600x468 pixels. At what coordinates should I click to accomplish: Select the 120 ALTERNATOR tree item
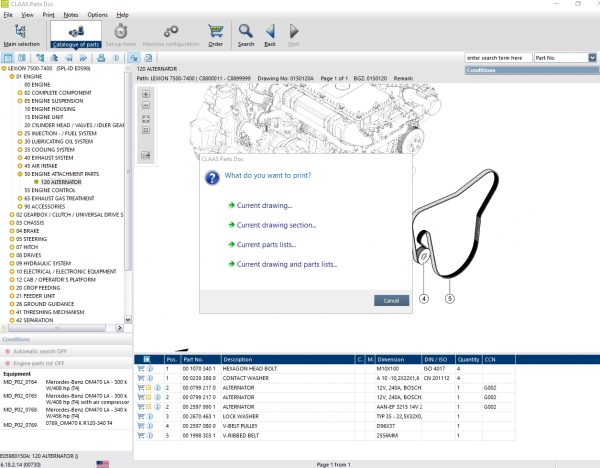[60, 181]
